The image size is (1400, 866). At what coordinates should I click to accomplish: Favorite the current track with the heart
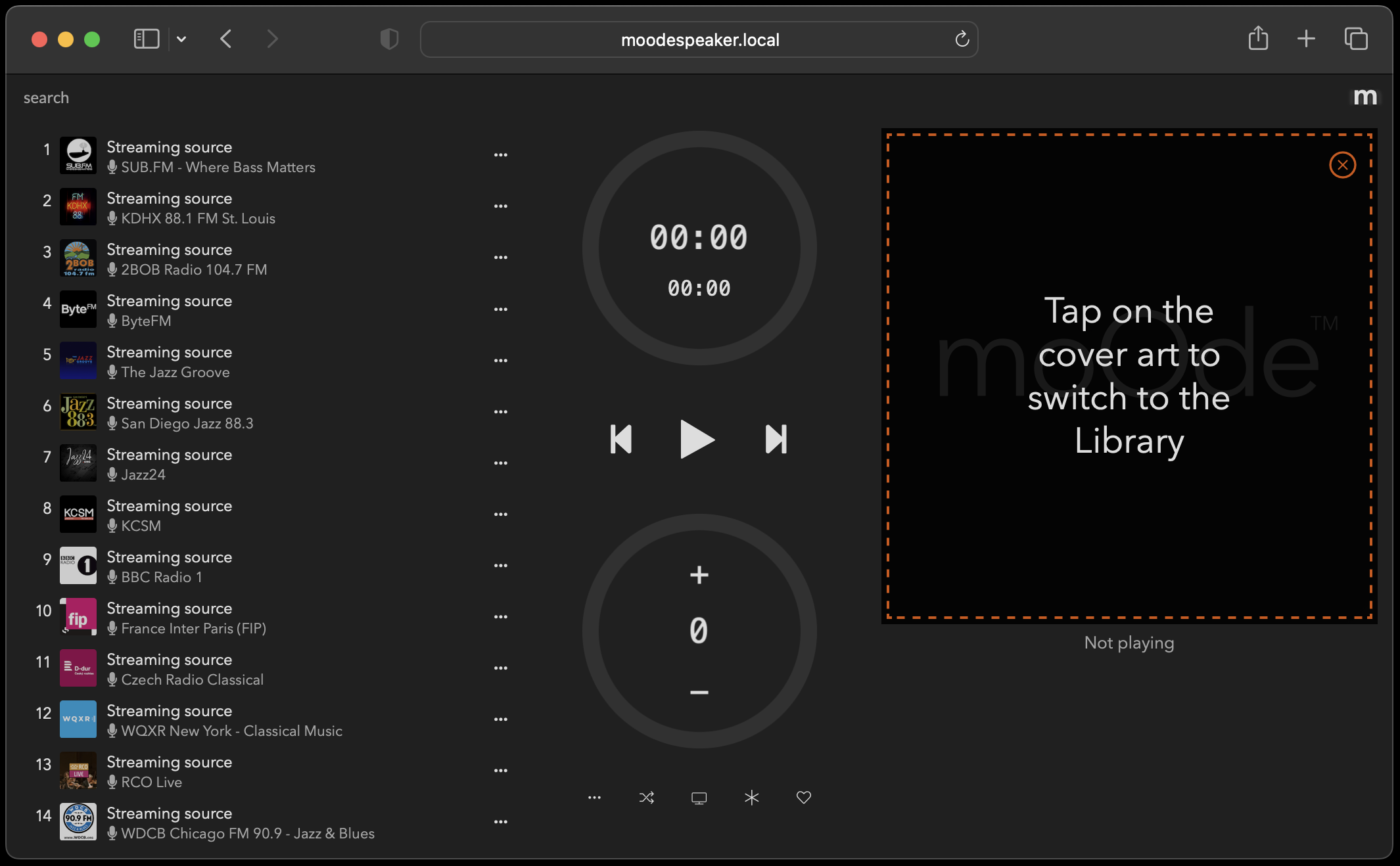(x=803, y=797)
